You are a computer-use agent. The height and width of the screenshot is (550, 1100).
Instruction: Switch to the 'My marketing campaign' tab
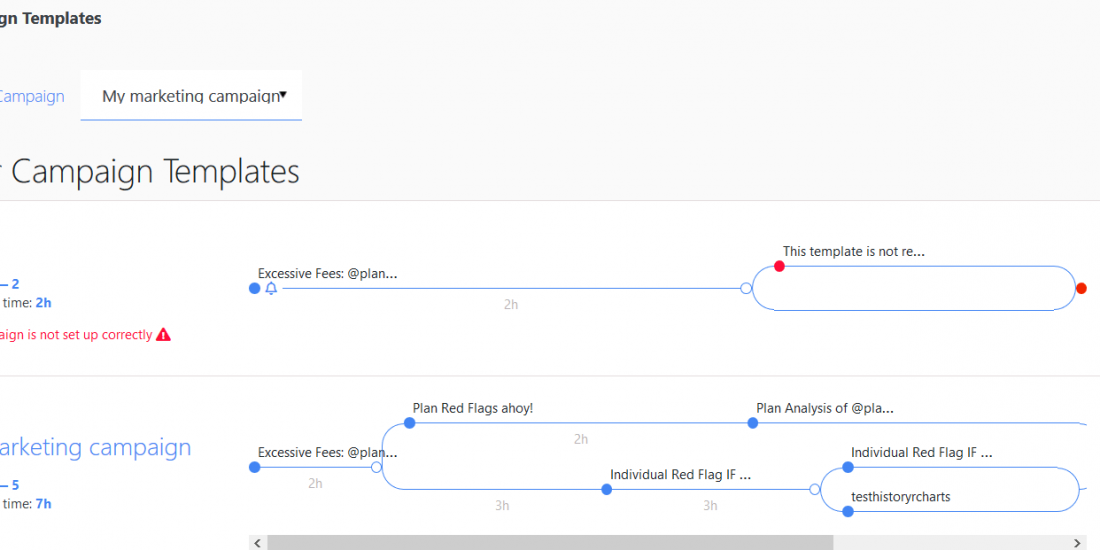coord(190,97)
